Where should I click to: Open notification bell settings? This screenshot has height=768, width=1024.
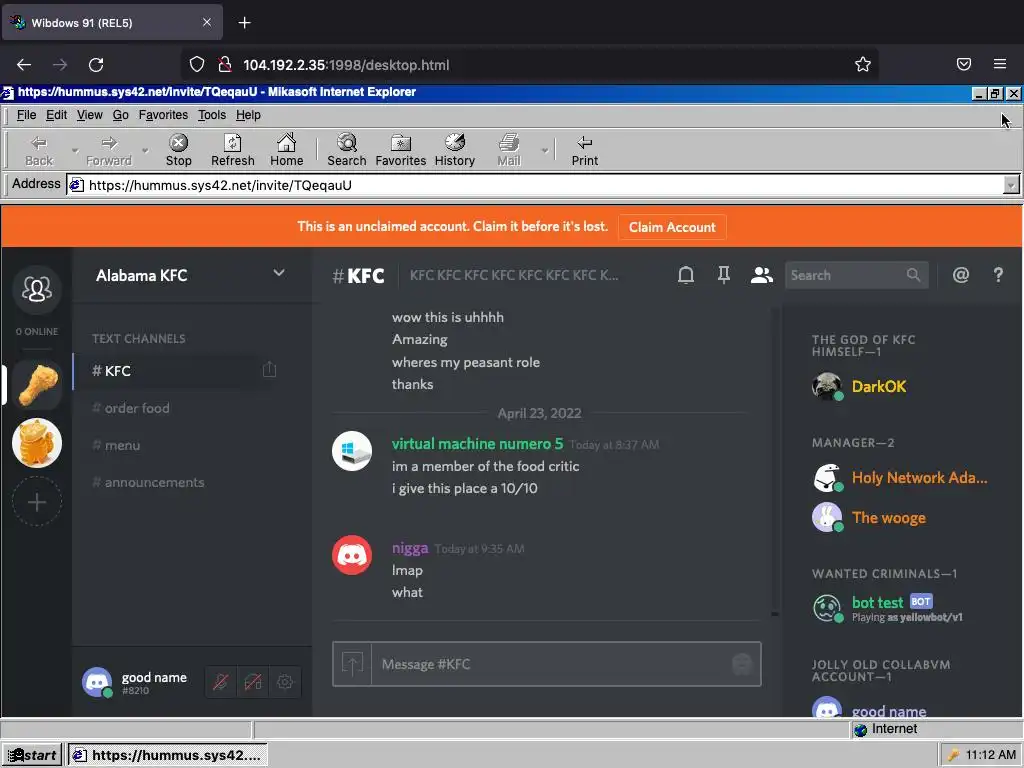pyautogui.click(x=686, y=275)
